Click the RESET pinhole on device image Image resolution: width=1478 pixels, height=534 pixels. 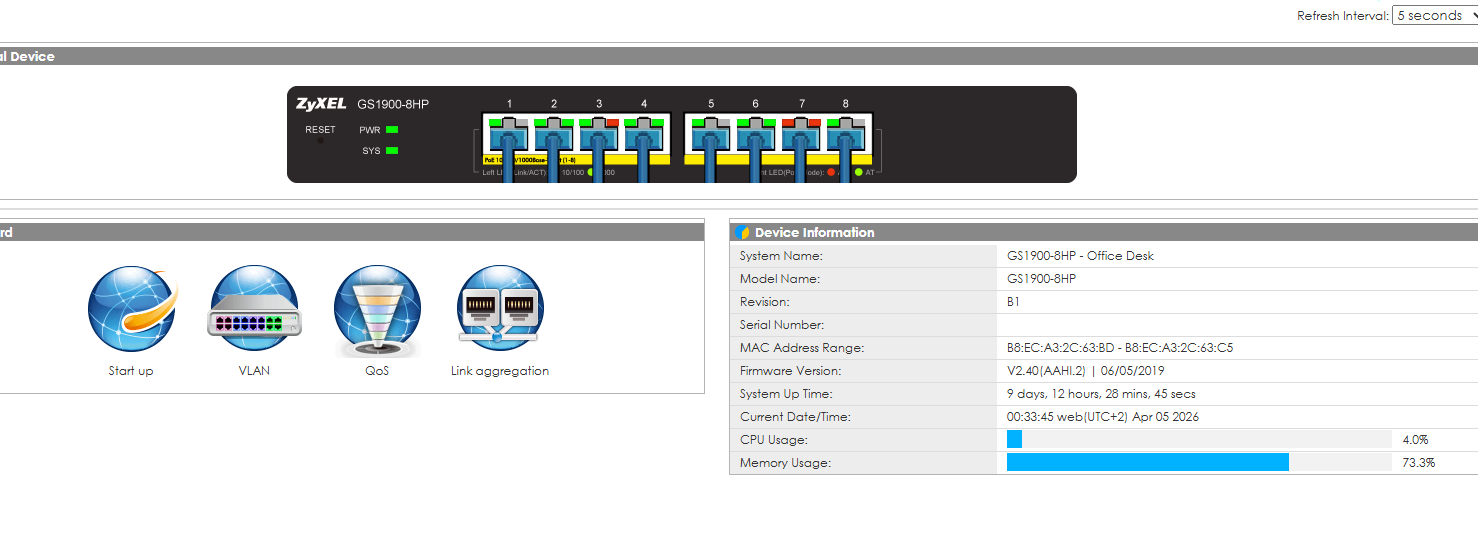(x=320, y=141)
